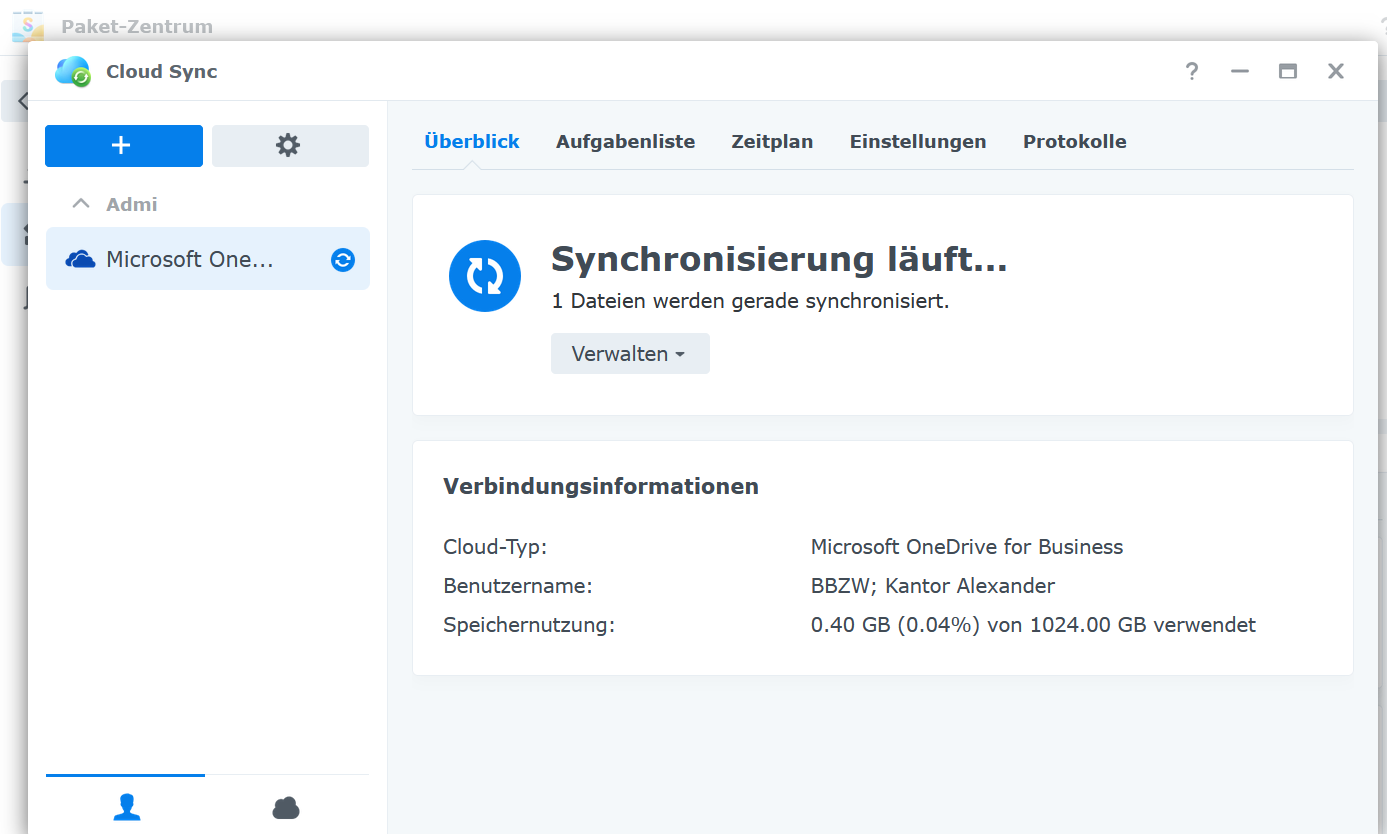Open the gear settings button in sidebar
Viewport: 1387px width, 834px height.
[290, 146]
